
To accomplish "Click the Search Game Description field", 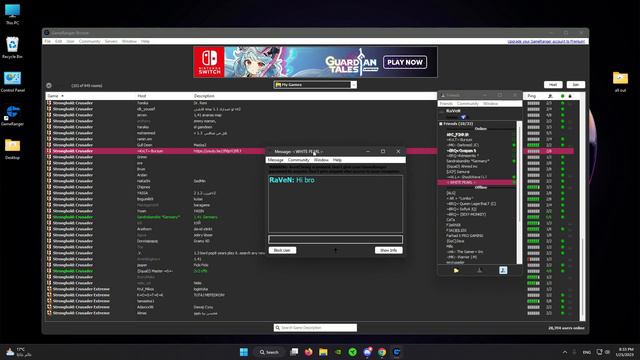I will [315, 327].
